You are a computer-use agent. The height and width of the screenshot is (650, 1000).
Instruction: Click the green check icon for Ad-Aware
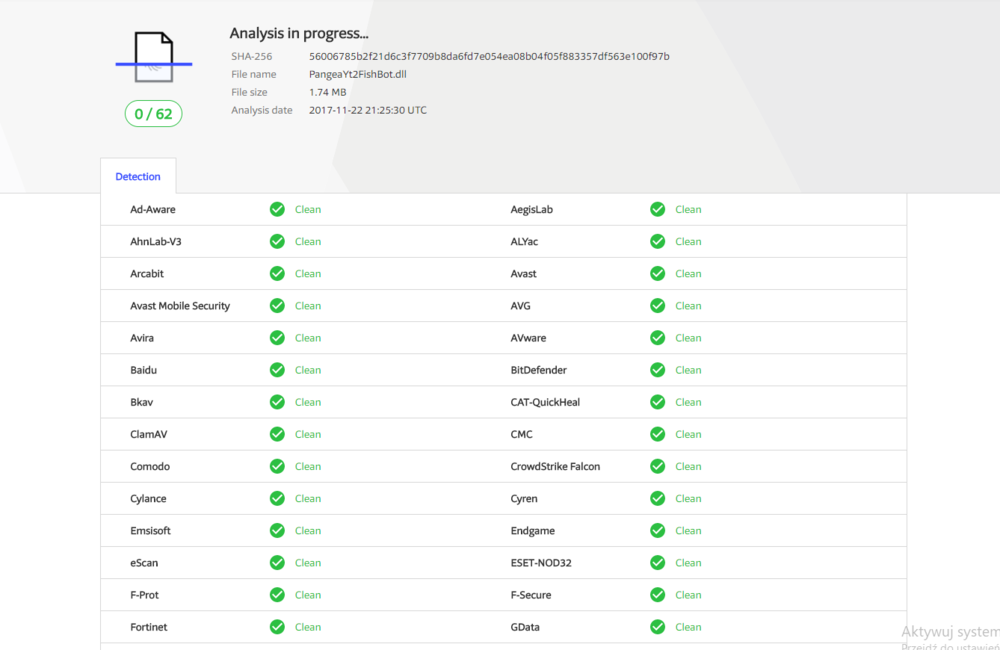(277, 209)
